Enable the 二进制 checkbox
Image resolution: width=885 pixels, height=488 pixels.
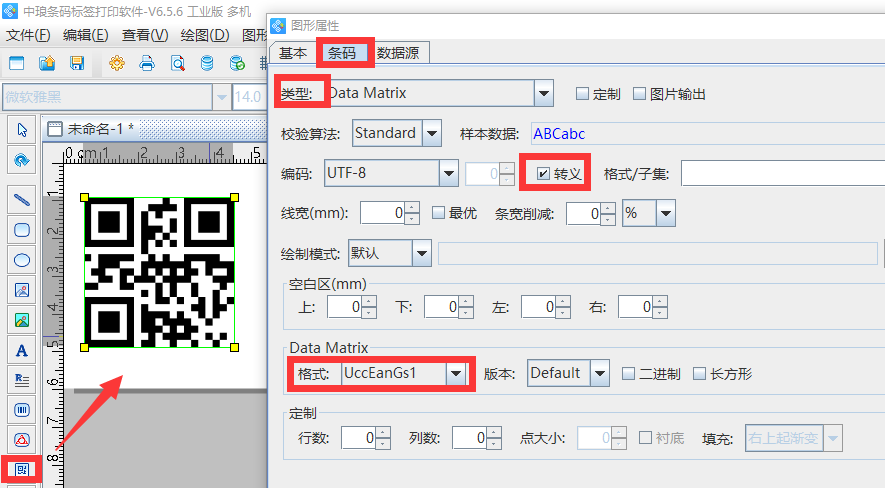tap(628, 373)
